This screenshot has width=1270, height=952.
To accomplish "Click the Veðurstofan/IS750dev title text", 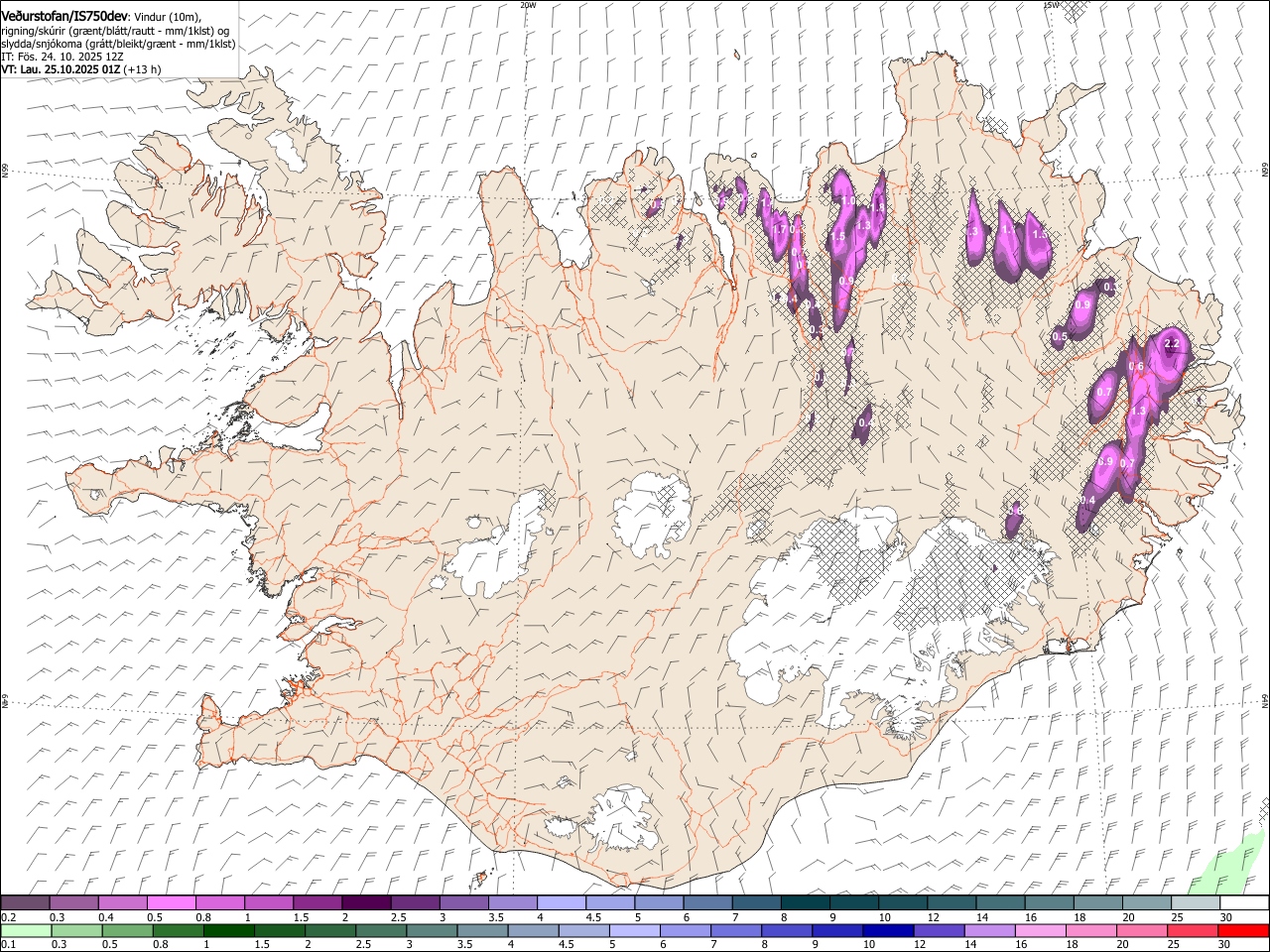I will [x=64, y=16].
